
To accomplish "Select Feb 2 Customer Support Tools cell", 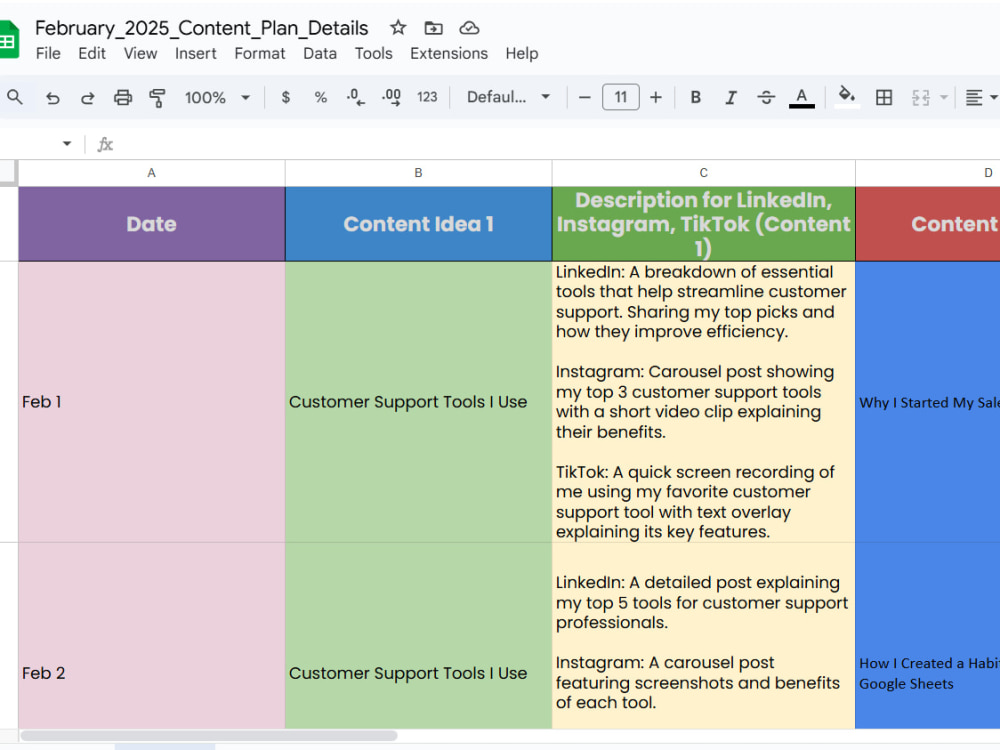I will tap(418, 636).
